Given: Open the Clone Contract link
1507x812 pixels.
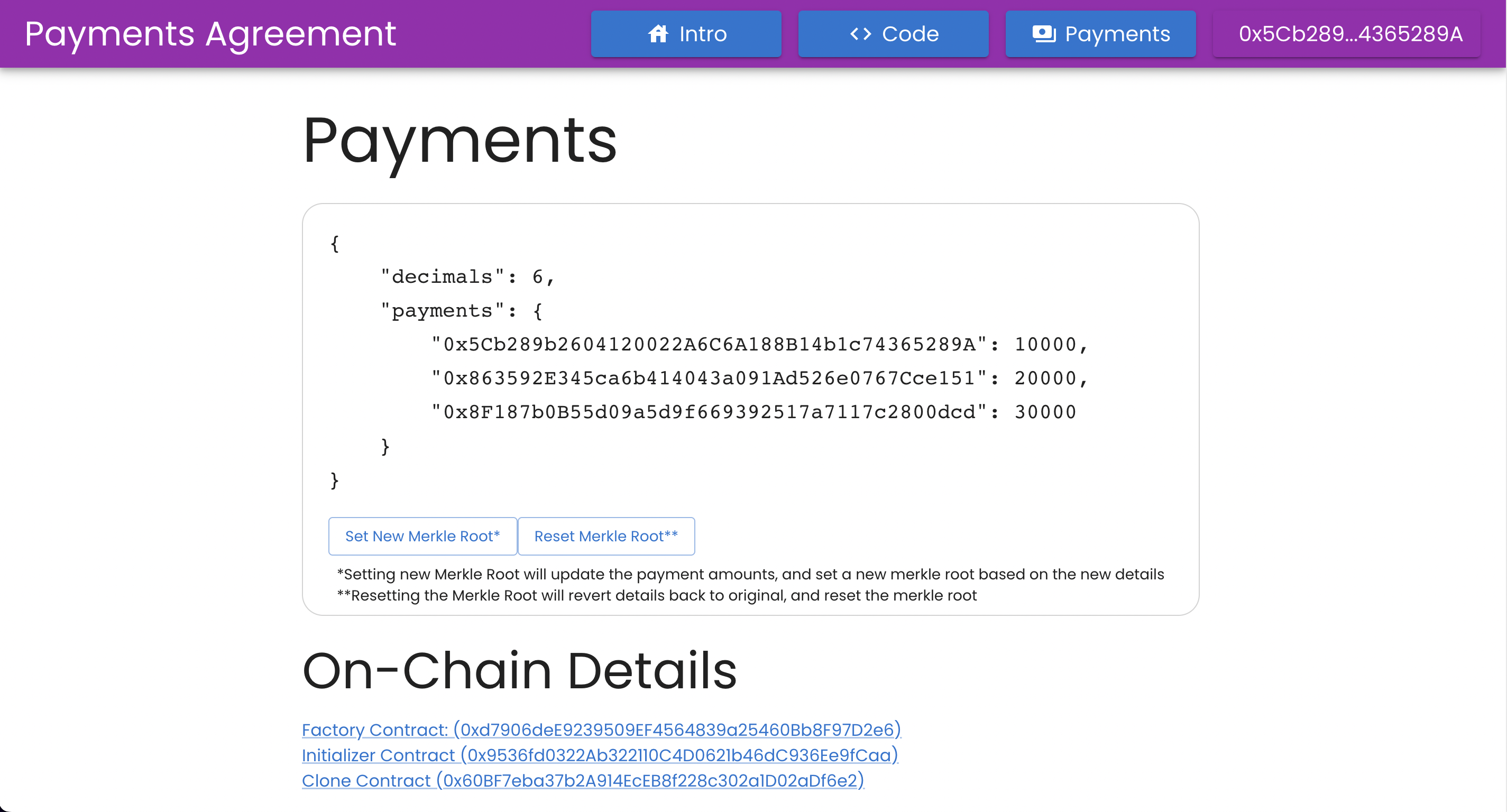Looking at the screenshot, I should 583,780.
